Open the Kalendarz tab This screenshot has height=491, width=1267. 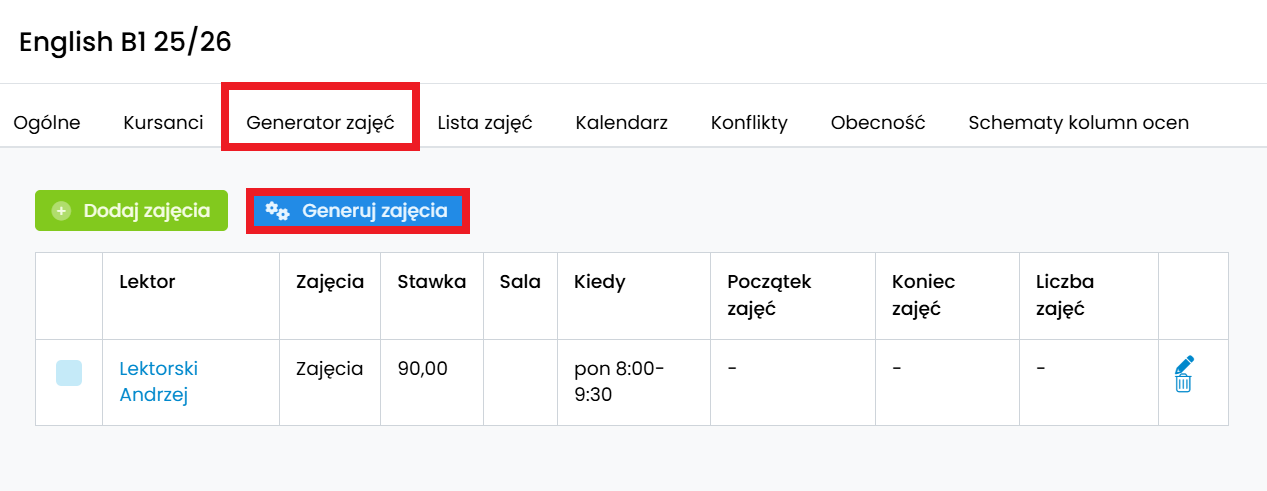coord(621,123)
